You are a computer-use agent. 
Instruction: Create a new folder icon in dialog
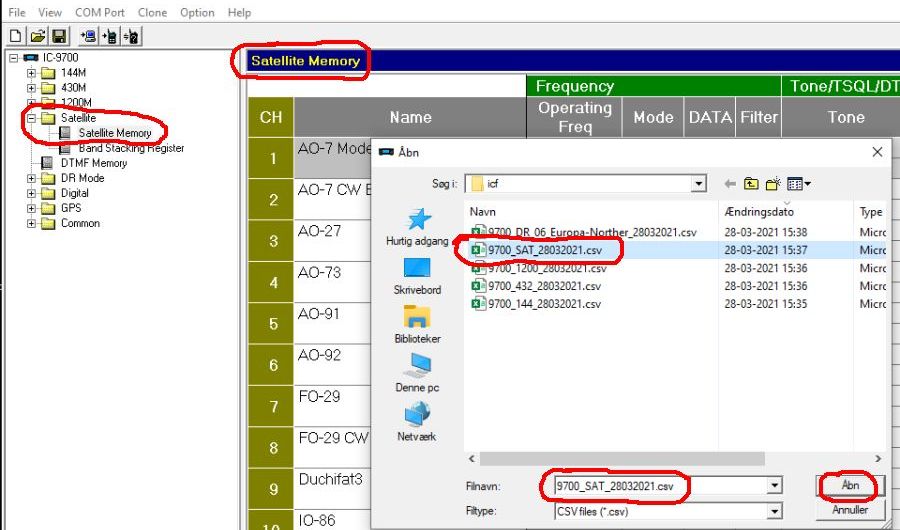[x=773, y=184]
